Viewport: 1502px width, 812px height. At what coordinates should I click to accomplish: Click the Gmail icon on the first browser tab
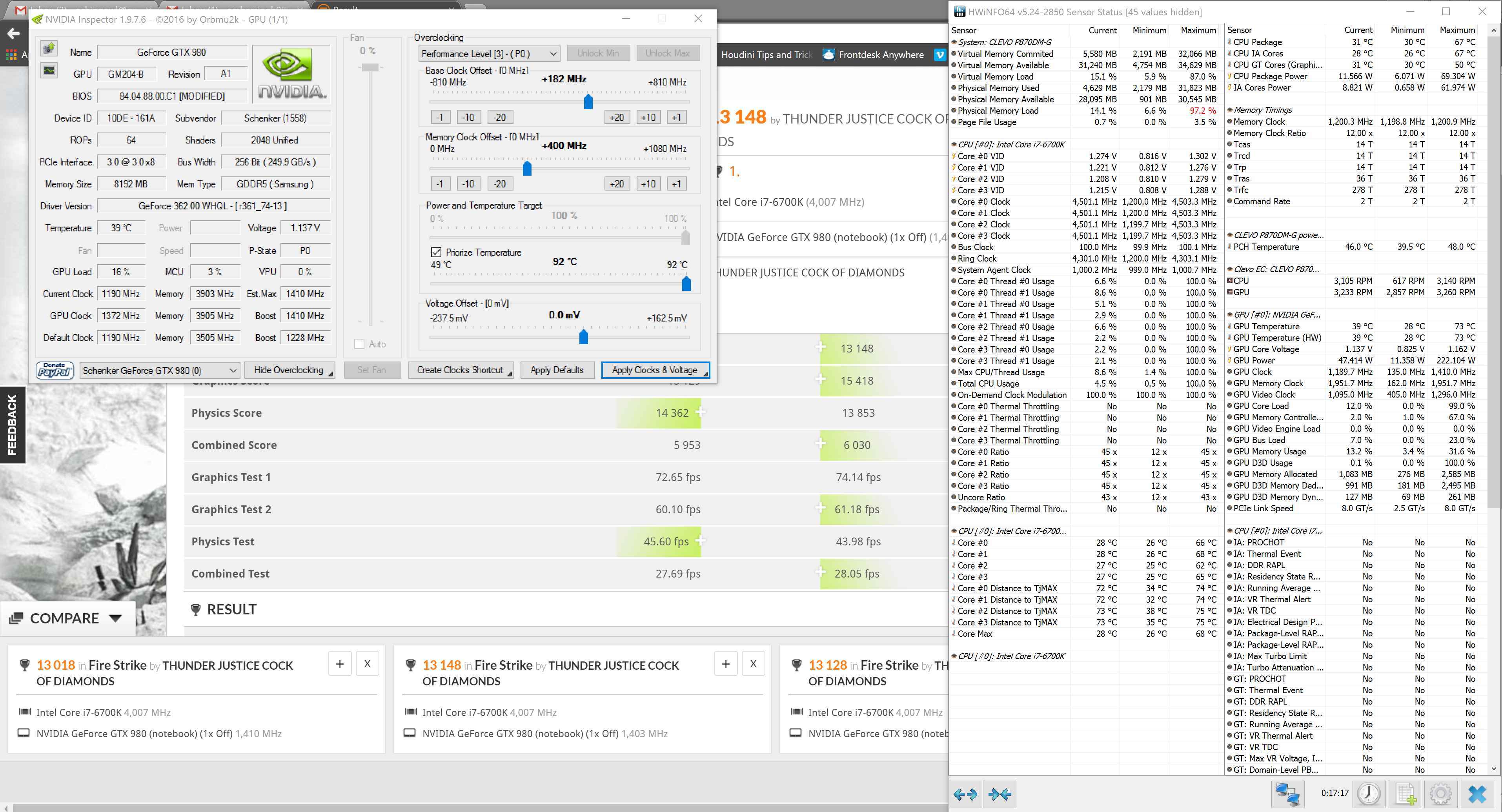point(20,11)
